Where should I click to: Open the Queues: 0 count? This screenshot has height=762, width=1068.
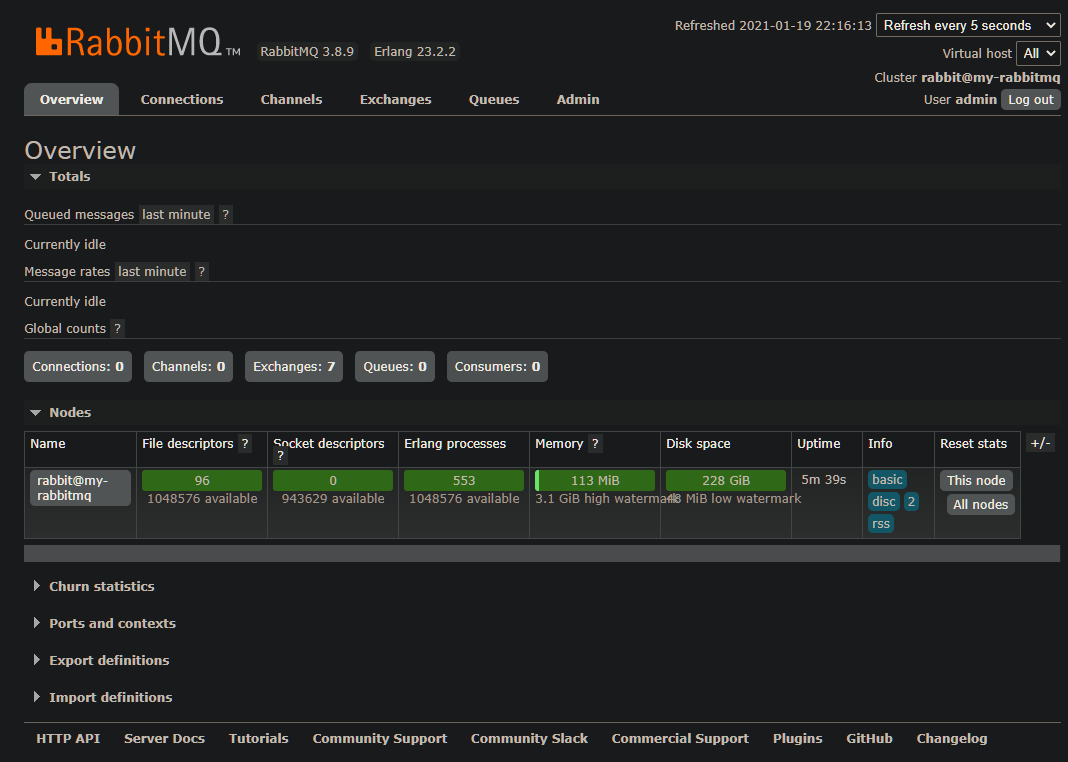pos(395,366)
